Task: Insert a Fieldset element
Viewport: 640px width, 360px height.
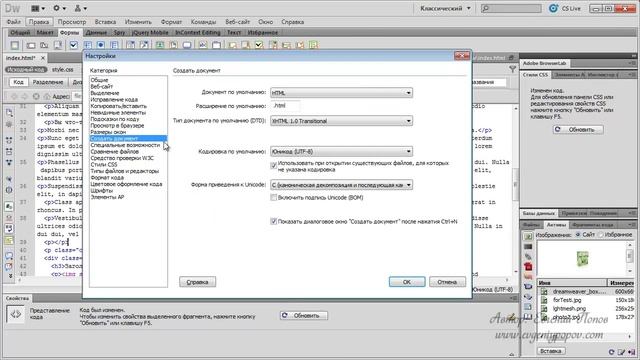Action: (216, 45)
